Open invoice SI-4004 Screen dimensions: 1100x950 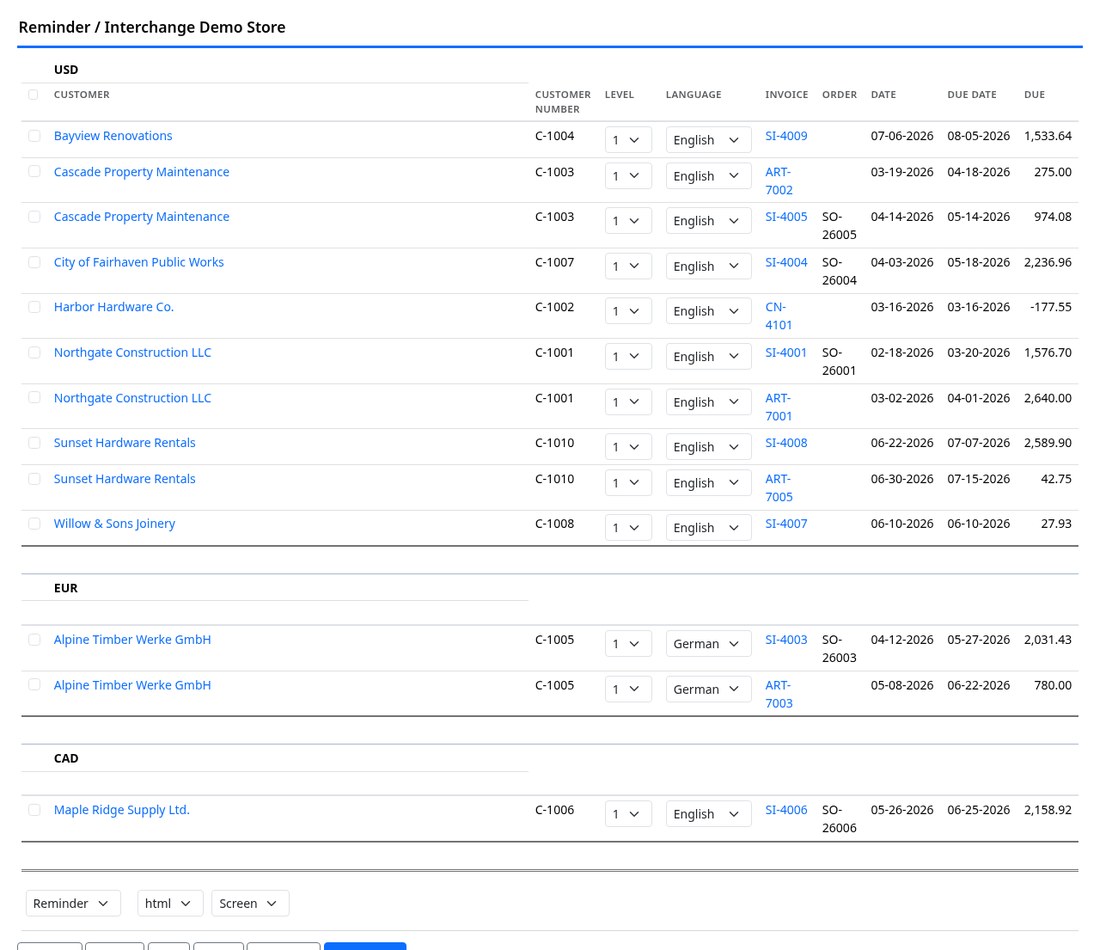click(x=786, y=262)
